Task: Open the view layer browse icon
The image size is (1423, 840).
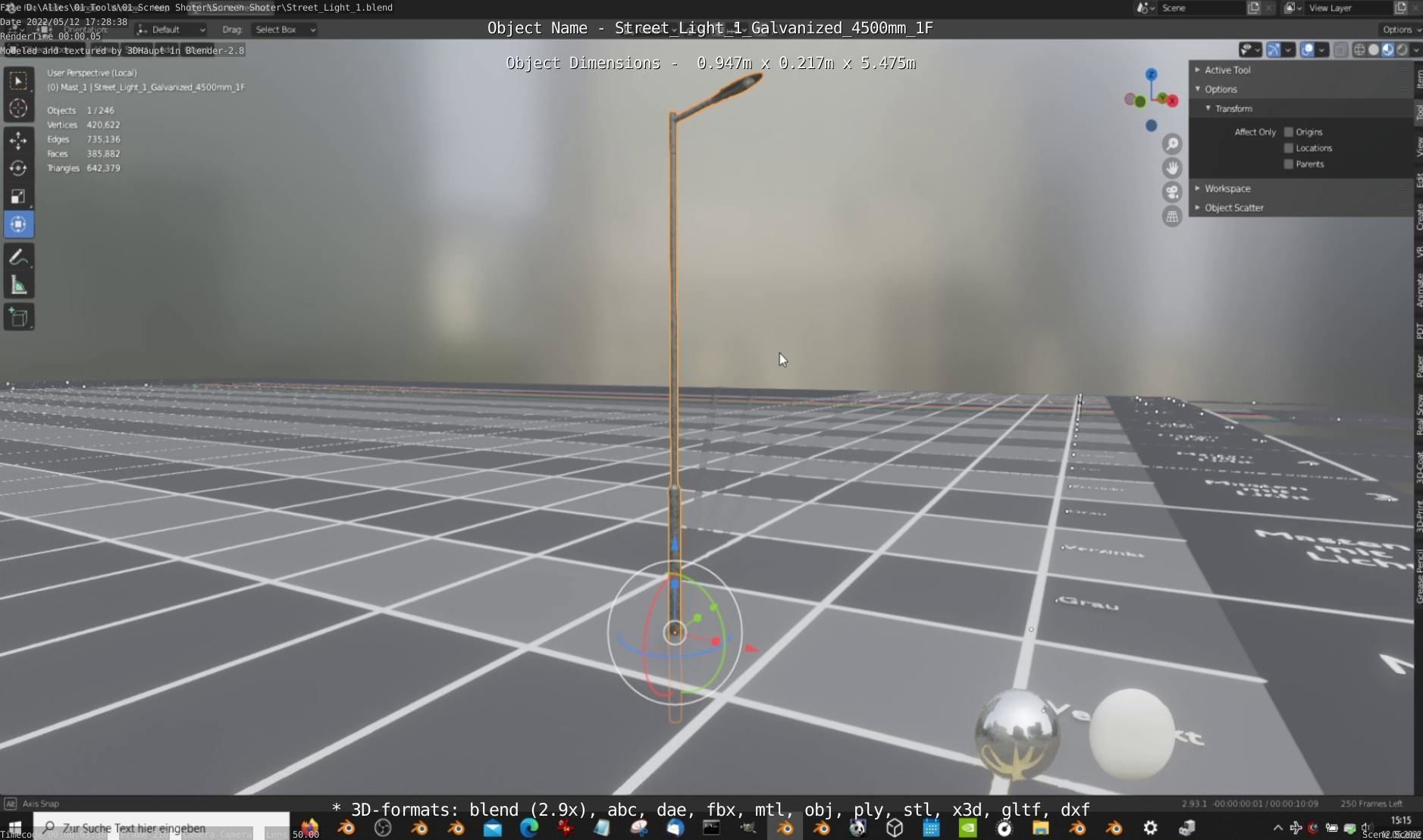Action: (x=1293, y=8)
